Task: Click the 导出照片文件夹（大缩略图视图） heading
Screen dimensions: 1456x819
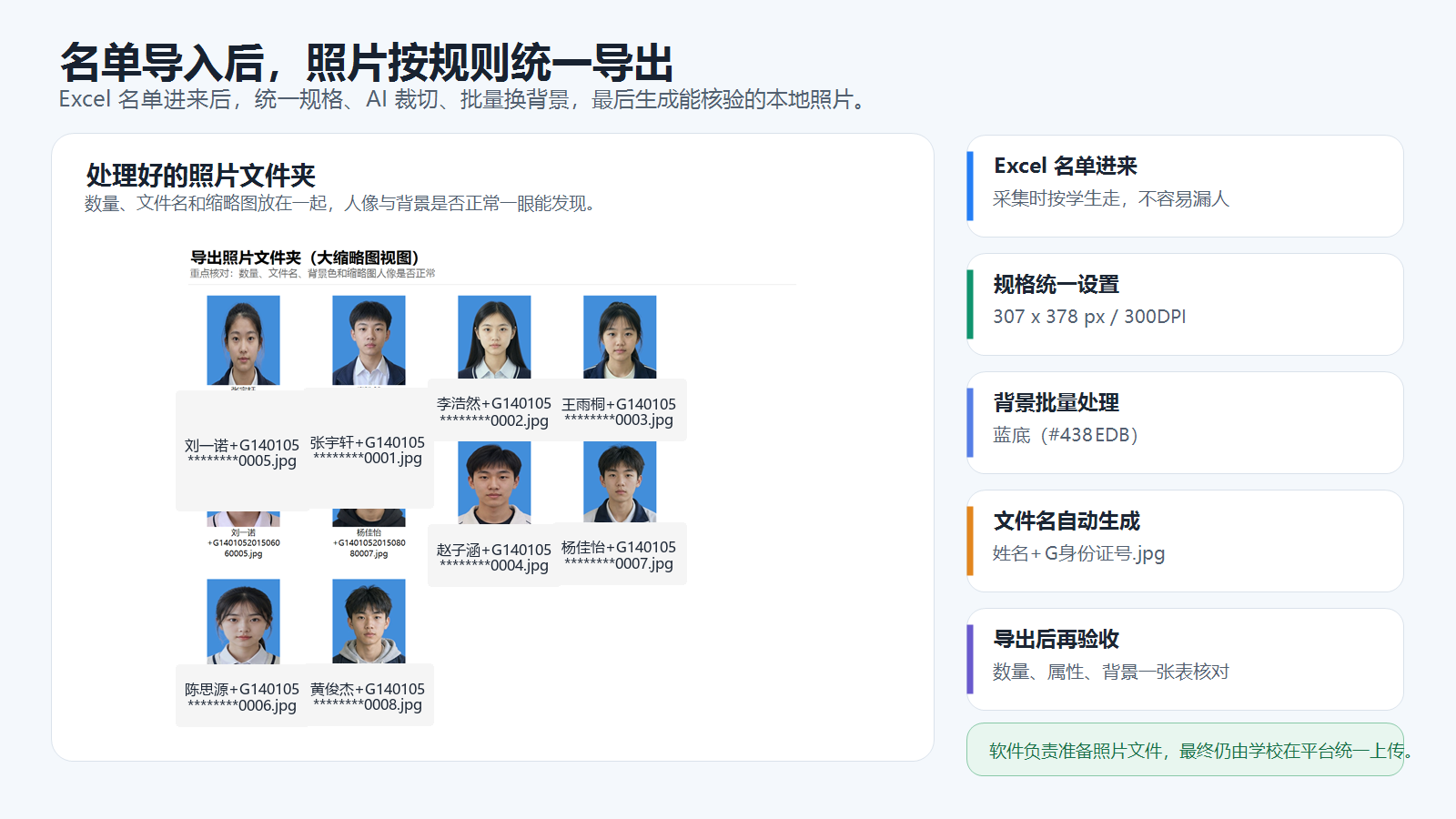Action: [304, 258]
